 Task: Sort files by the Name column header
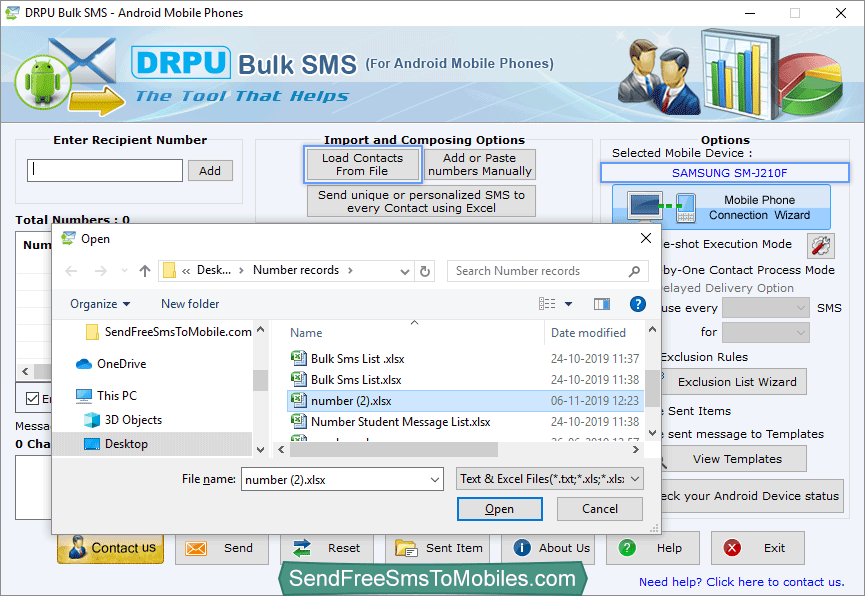coord(306,333)
